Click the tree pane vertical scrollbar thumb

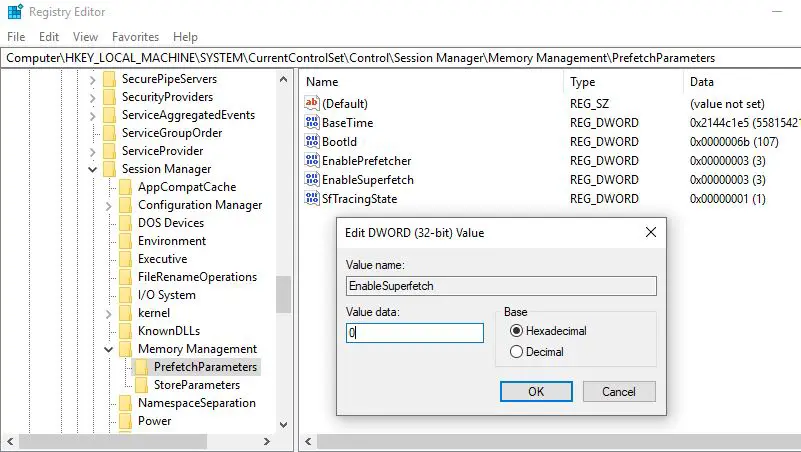tap(284, 294)
